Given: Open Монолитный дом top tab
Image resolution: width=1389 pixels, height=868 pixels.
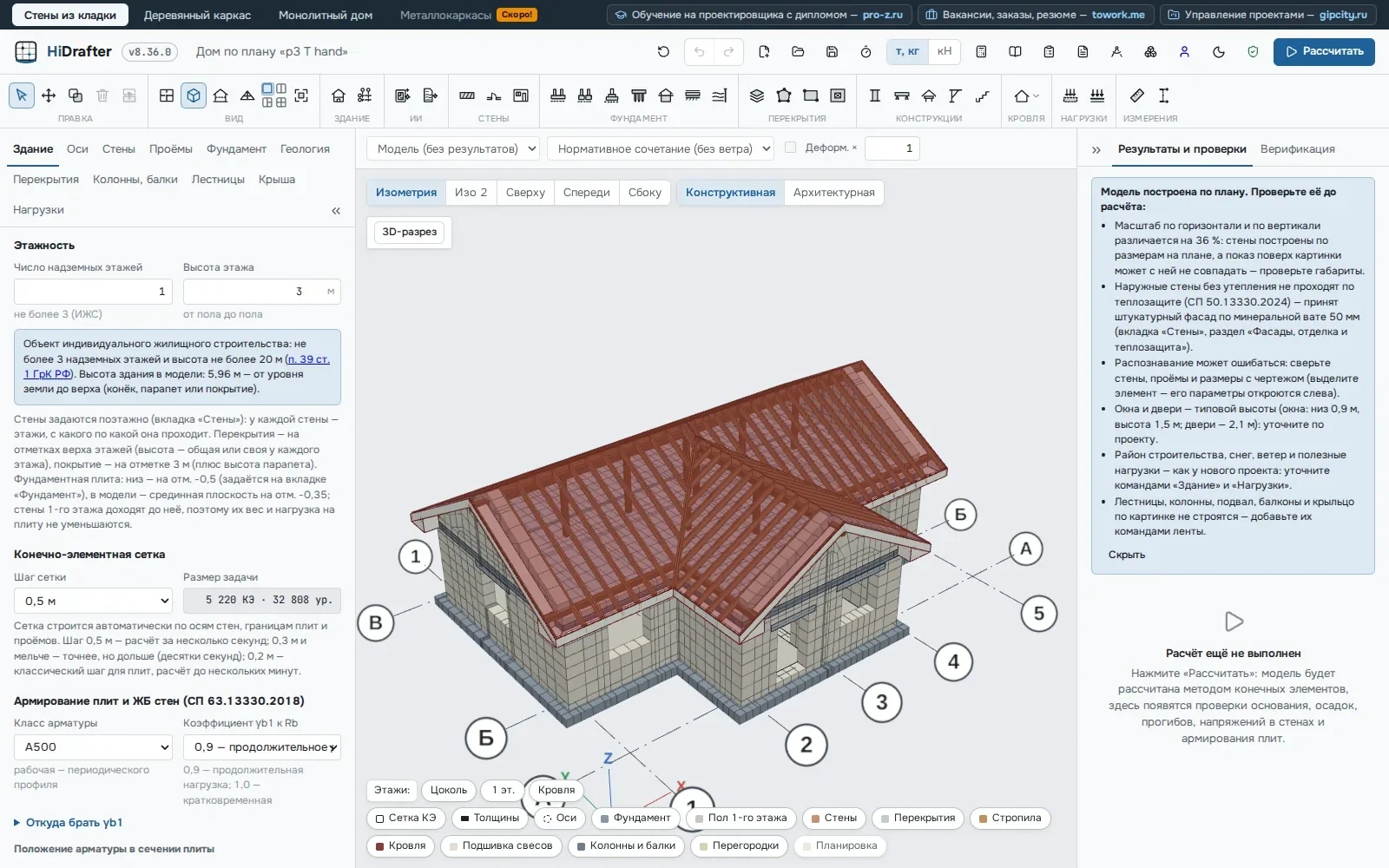Looking at the screenshot, I should 326,15.
